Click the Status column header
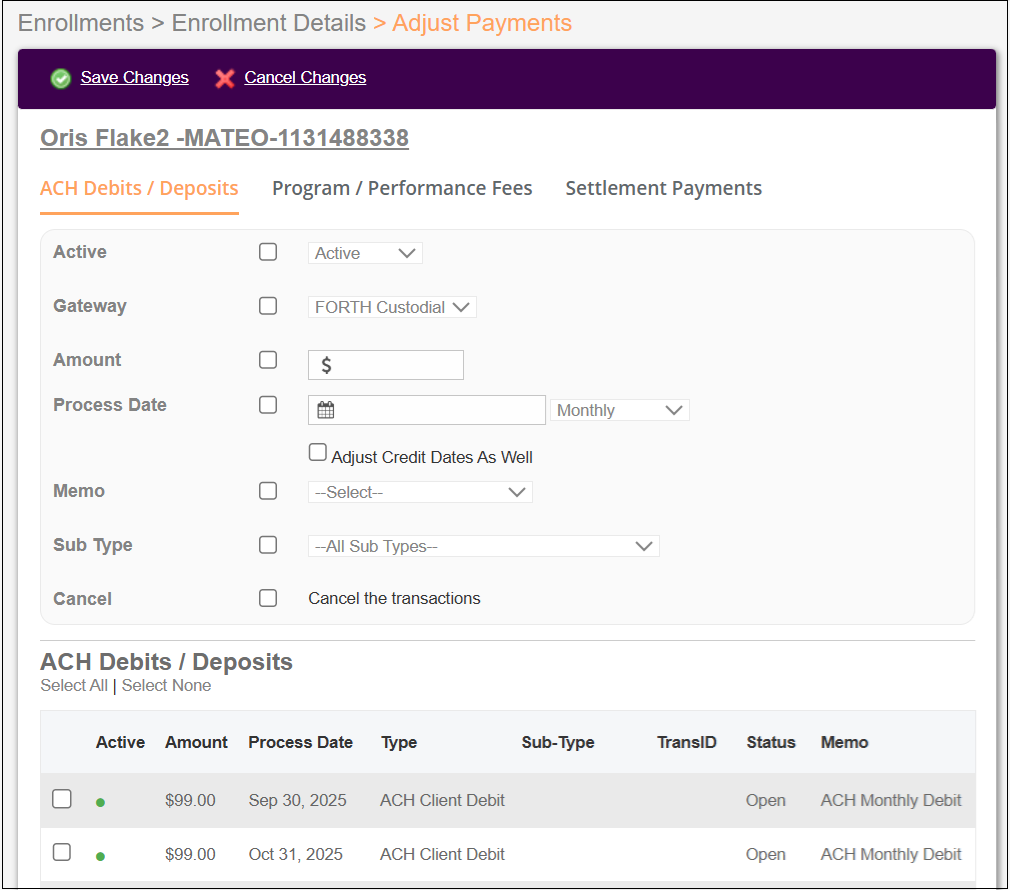Screen dimensions: 1010x890 tap(771, 743)
